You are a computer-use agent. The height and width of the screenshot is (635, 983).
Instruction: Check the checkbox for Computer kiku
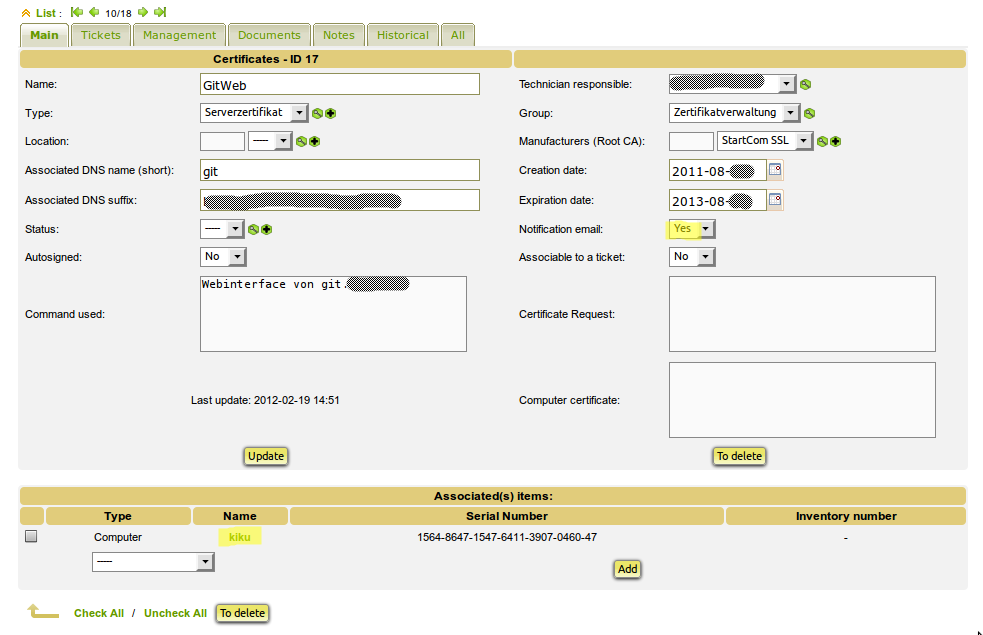pos(31,537)
